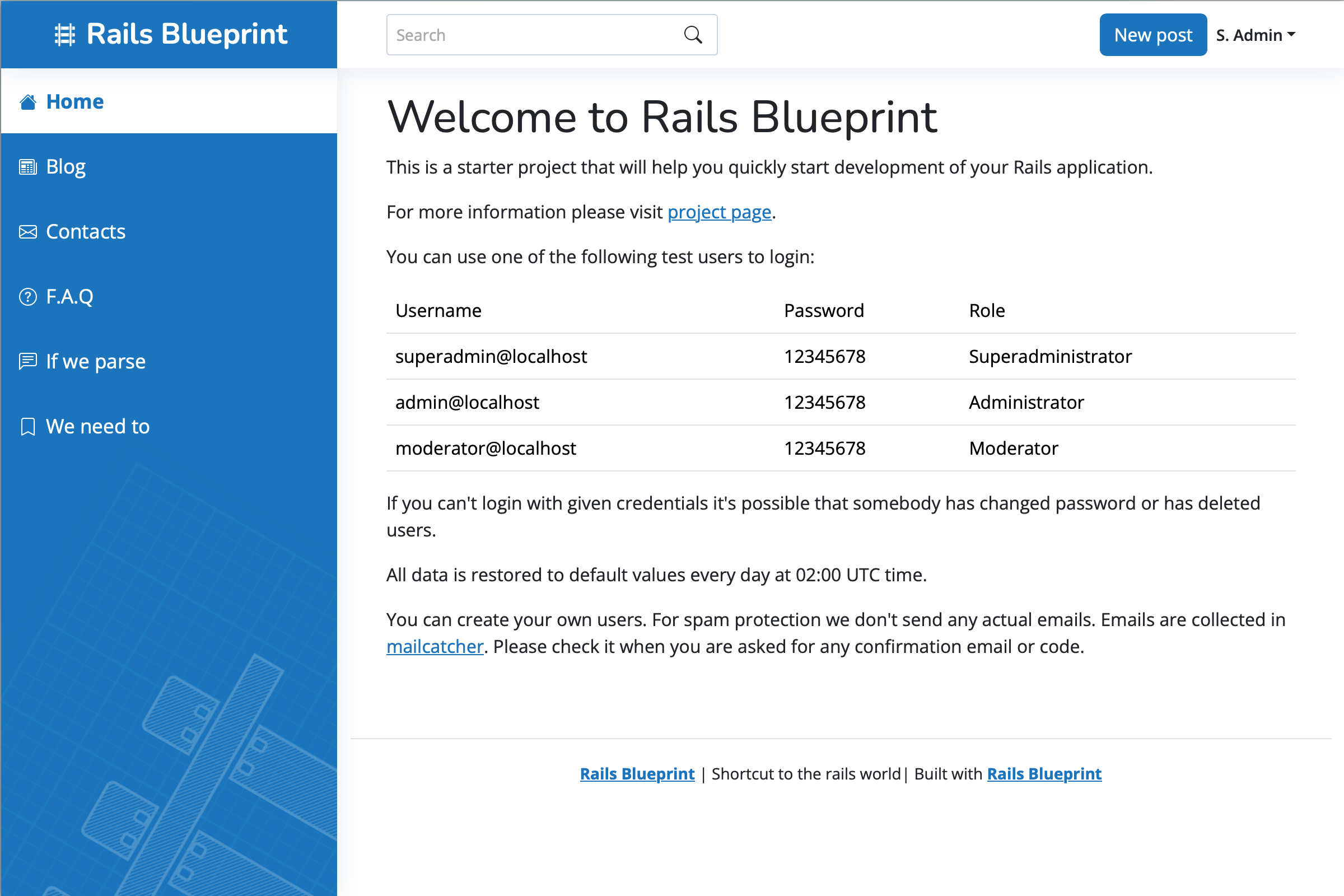Click the bookmark icon next to We need to
Image resolution: width=1344 pixels, height=896 pixels.
[28, 426]
